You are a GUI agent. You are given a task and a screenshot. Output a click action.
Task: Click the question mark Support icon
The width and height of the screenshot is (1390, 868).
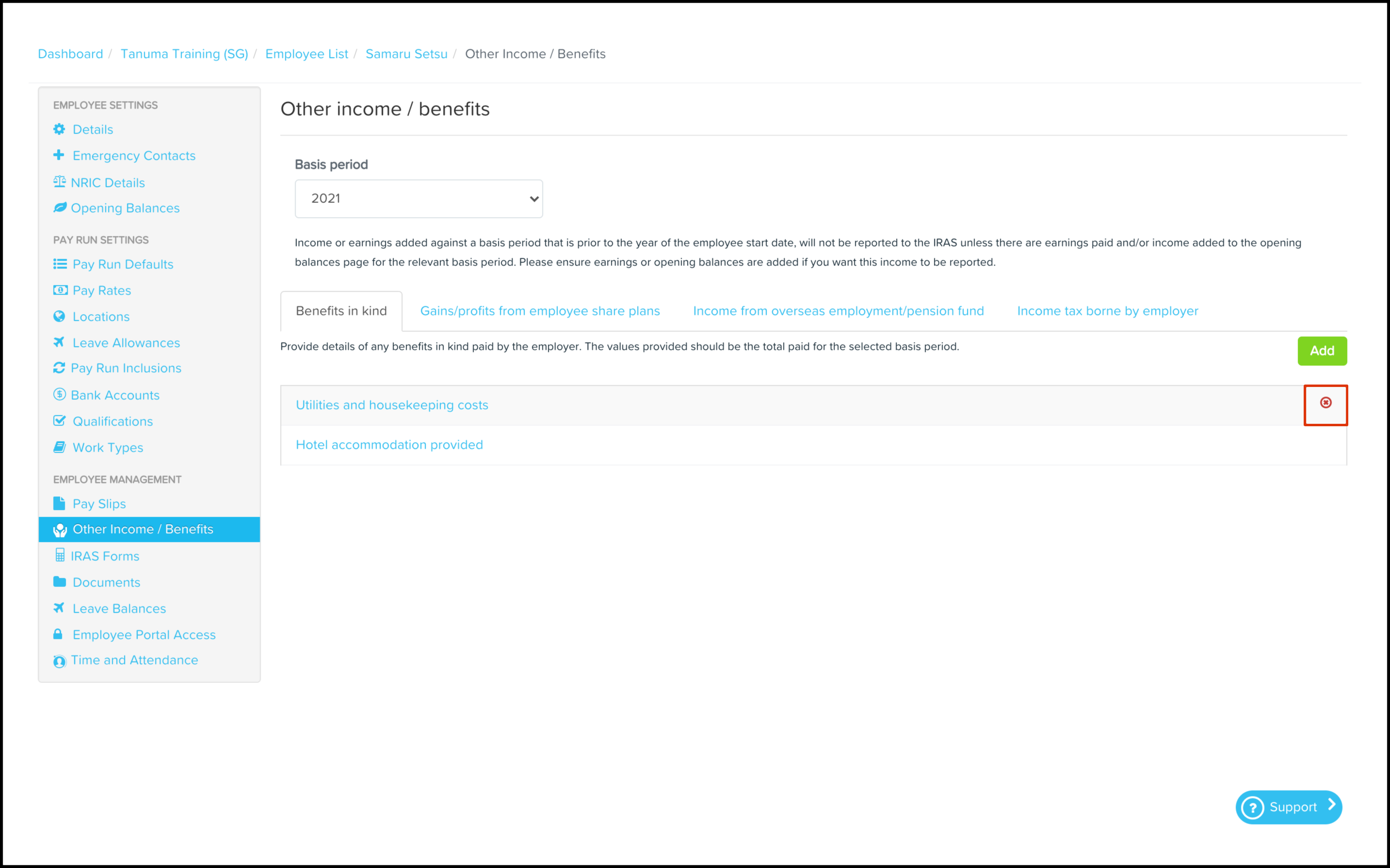(1252, 808)
